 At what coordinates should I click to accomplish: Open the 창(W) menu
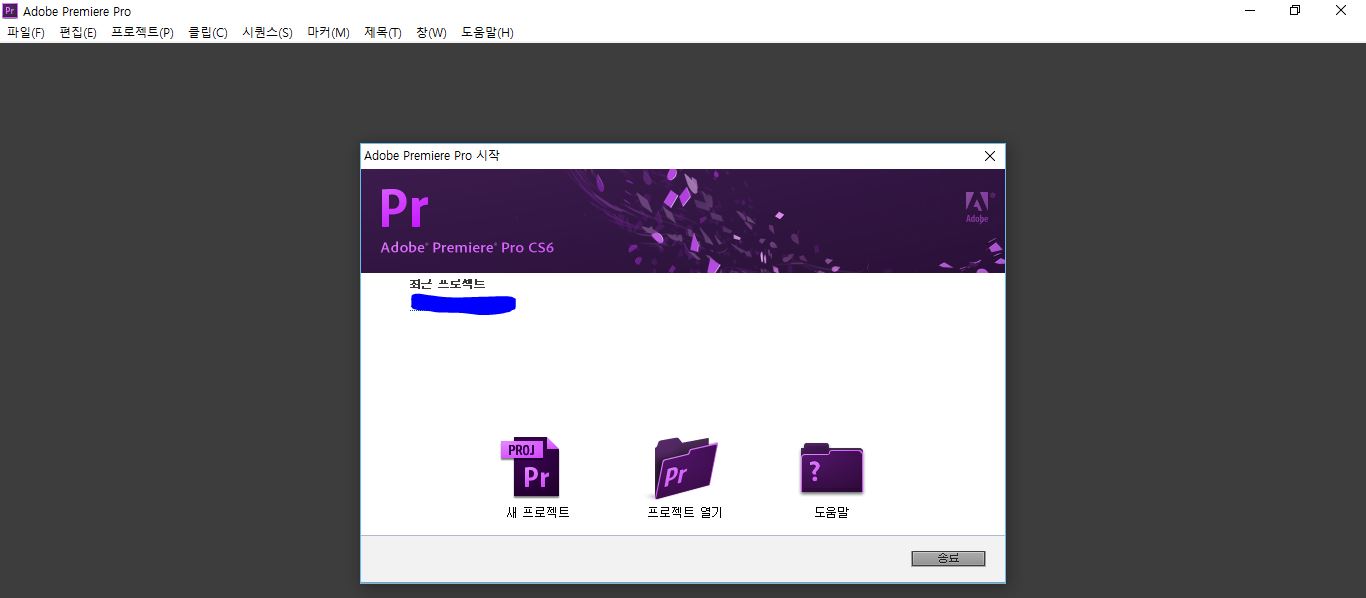click(431, 33)
